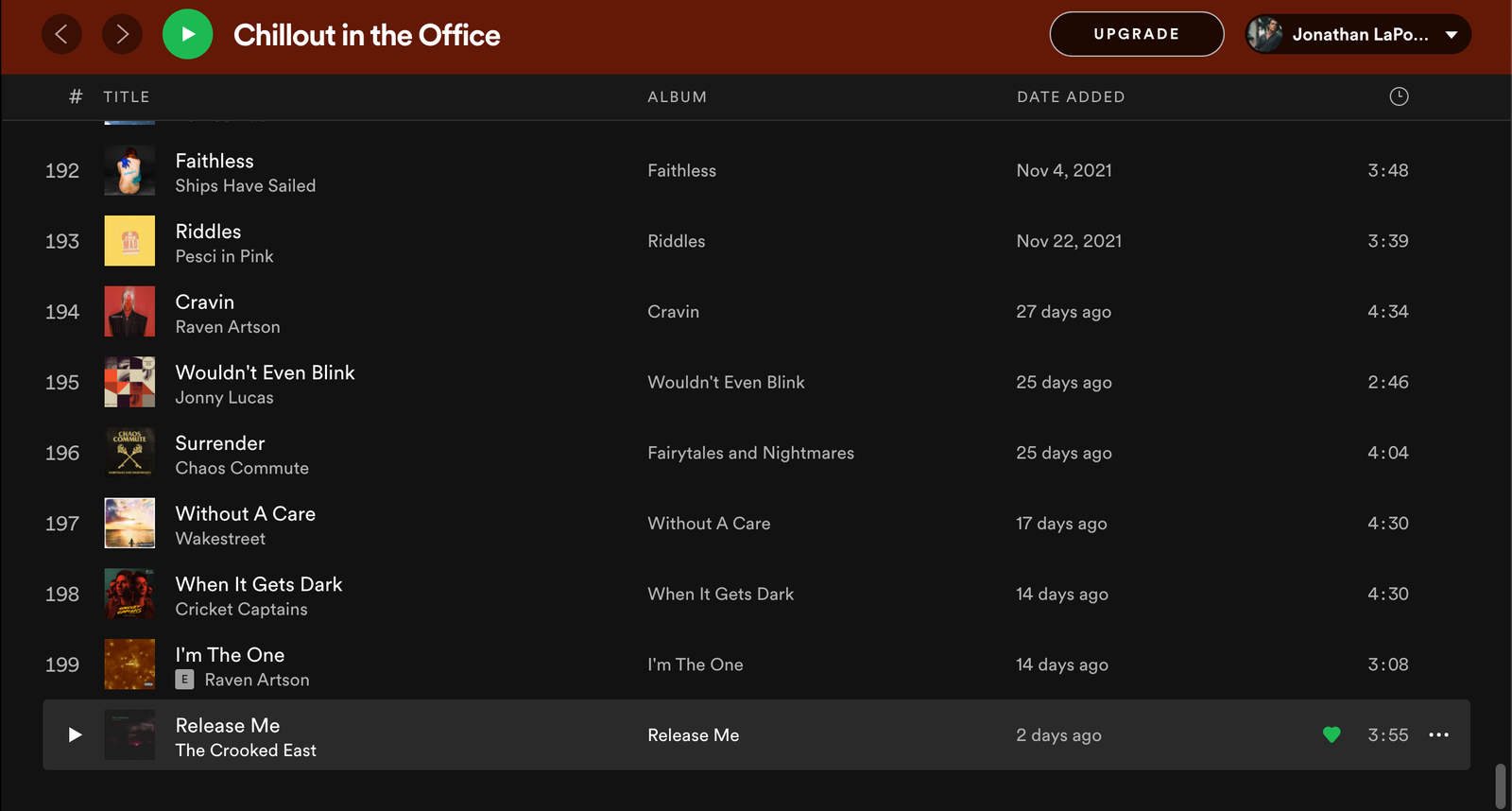Go forward with the right arrow button

[x=122, y=35]
